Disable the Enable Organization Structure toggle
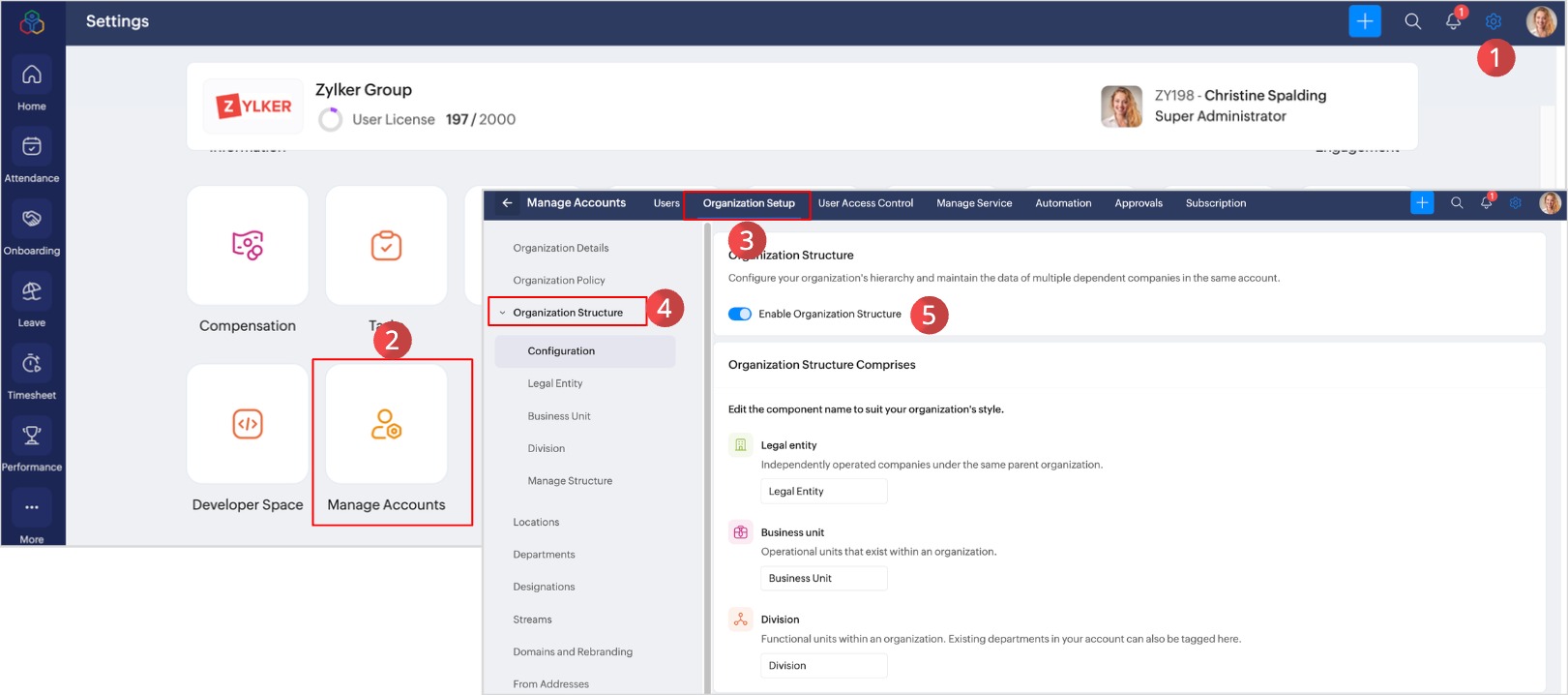The height and width of the screenshot is (695, 1568). coord(740,314)
